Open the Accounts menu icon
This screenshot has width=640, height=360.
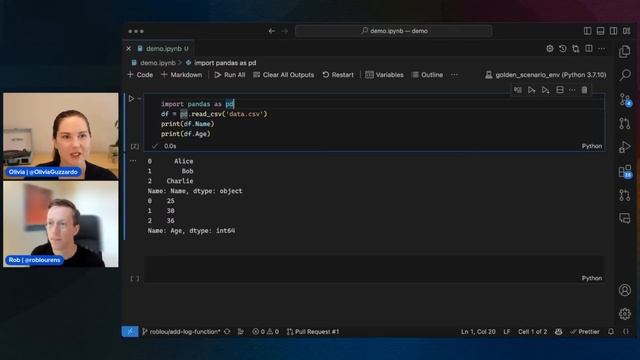(624, 290)
